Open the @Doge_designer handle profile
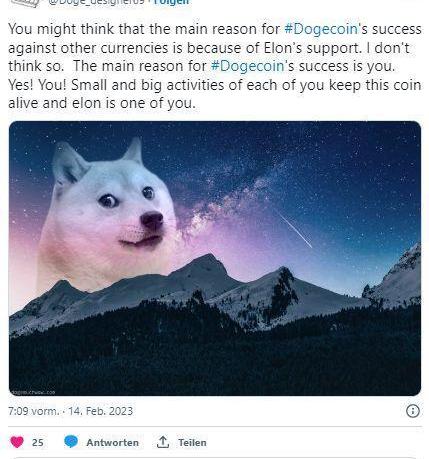The width and height of the screenshot is (429, 459). click(x=97, y=2)
